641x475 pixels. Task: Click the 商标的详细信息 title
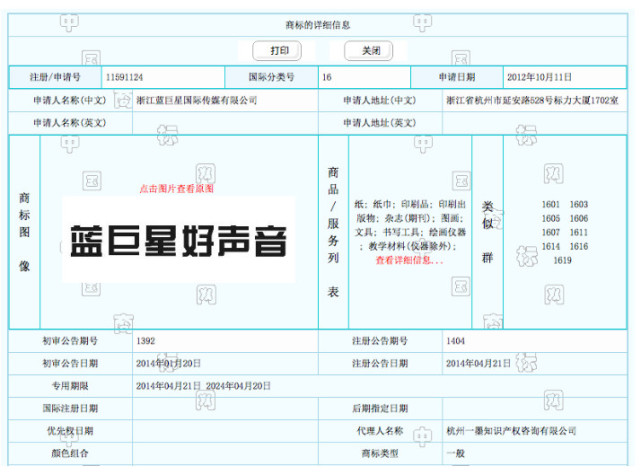pyautogui.click(x=318, y=25)
